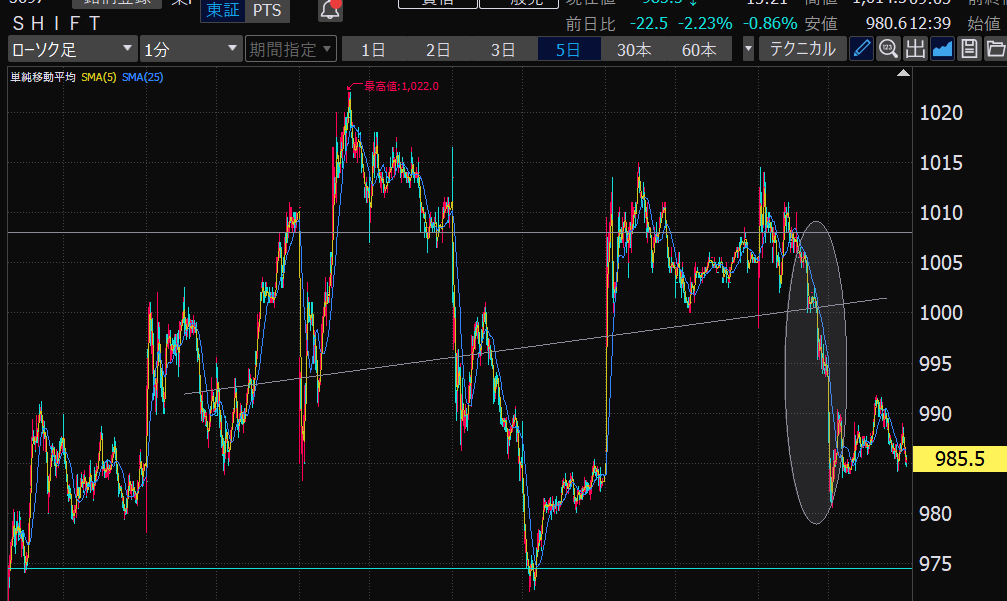
Task: Switch the market to 東証
Action: (223, 11)
